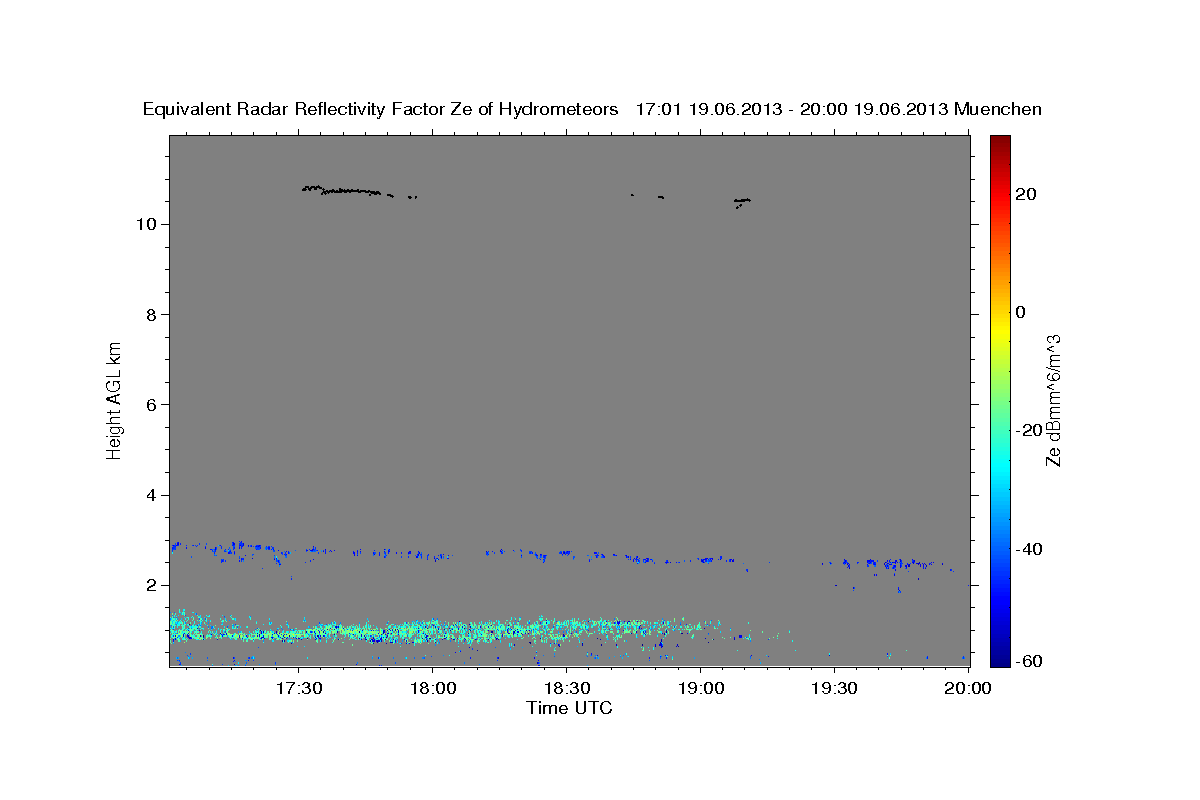
Task: Click the 20:00 time tick label
Action: (x=968, y=689)
